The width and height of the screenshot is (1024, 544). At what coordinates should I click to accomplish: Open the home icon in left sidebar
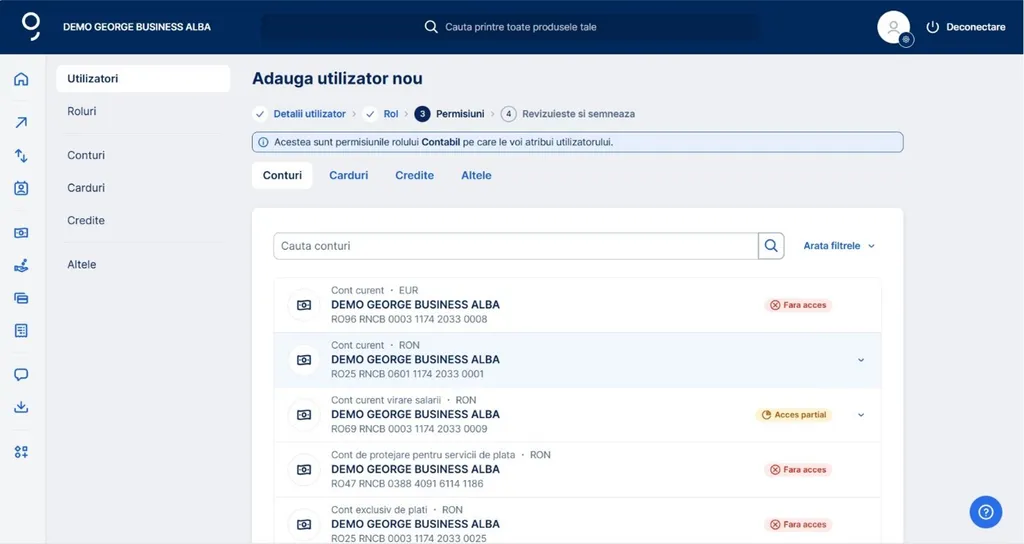click(21, 80)
